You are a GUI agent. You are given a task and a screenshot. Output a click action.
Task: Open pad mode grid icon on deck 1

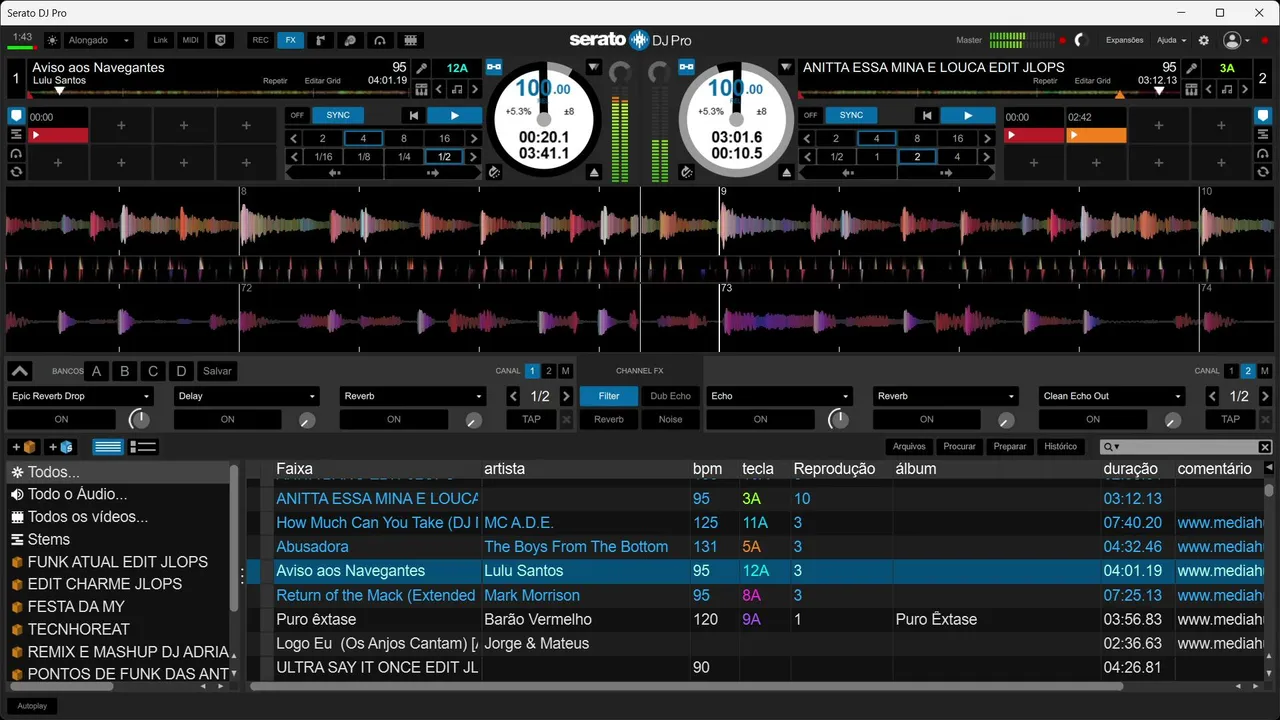point(422,89)
